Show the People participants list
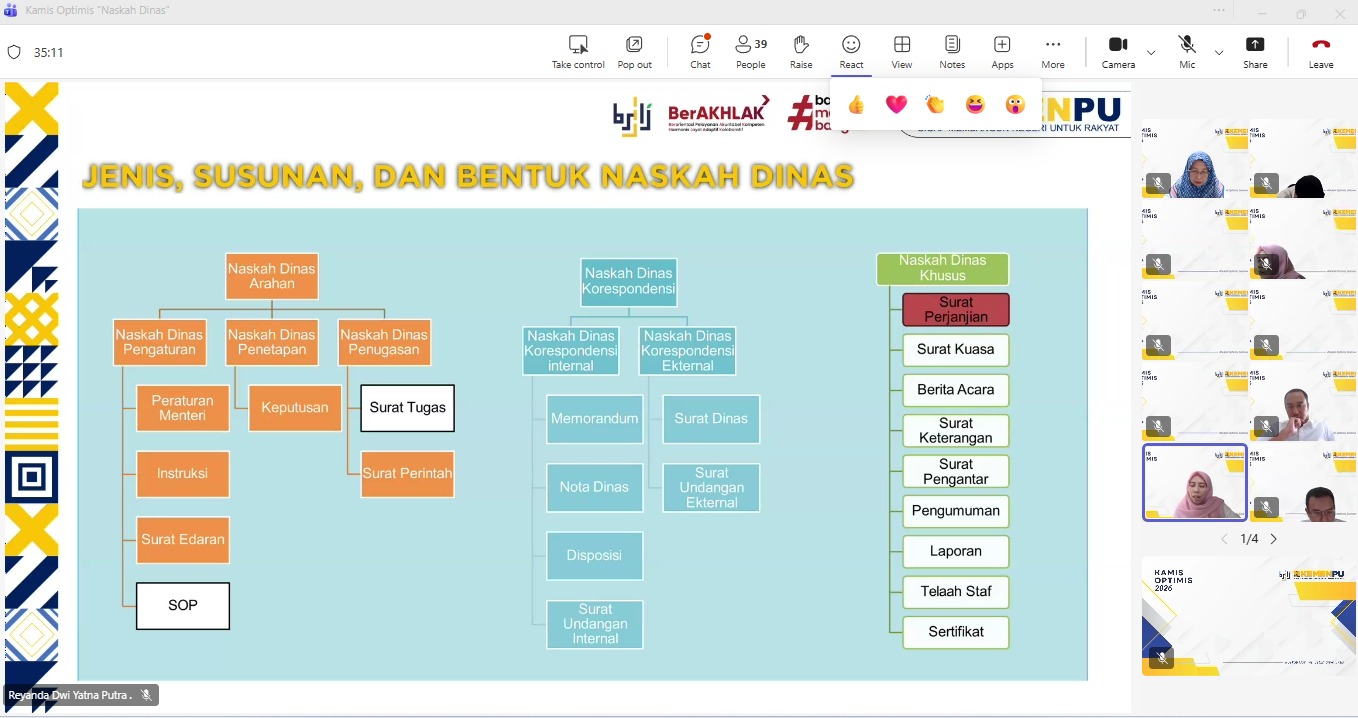Viewport: 1358px width, 718px height. [x=750, y=51]
